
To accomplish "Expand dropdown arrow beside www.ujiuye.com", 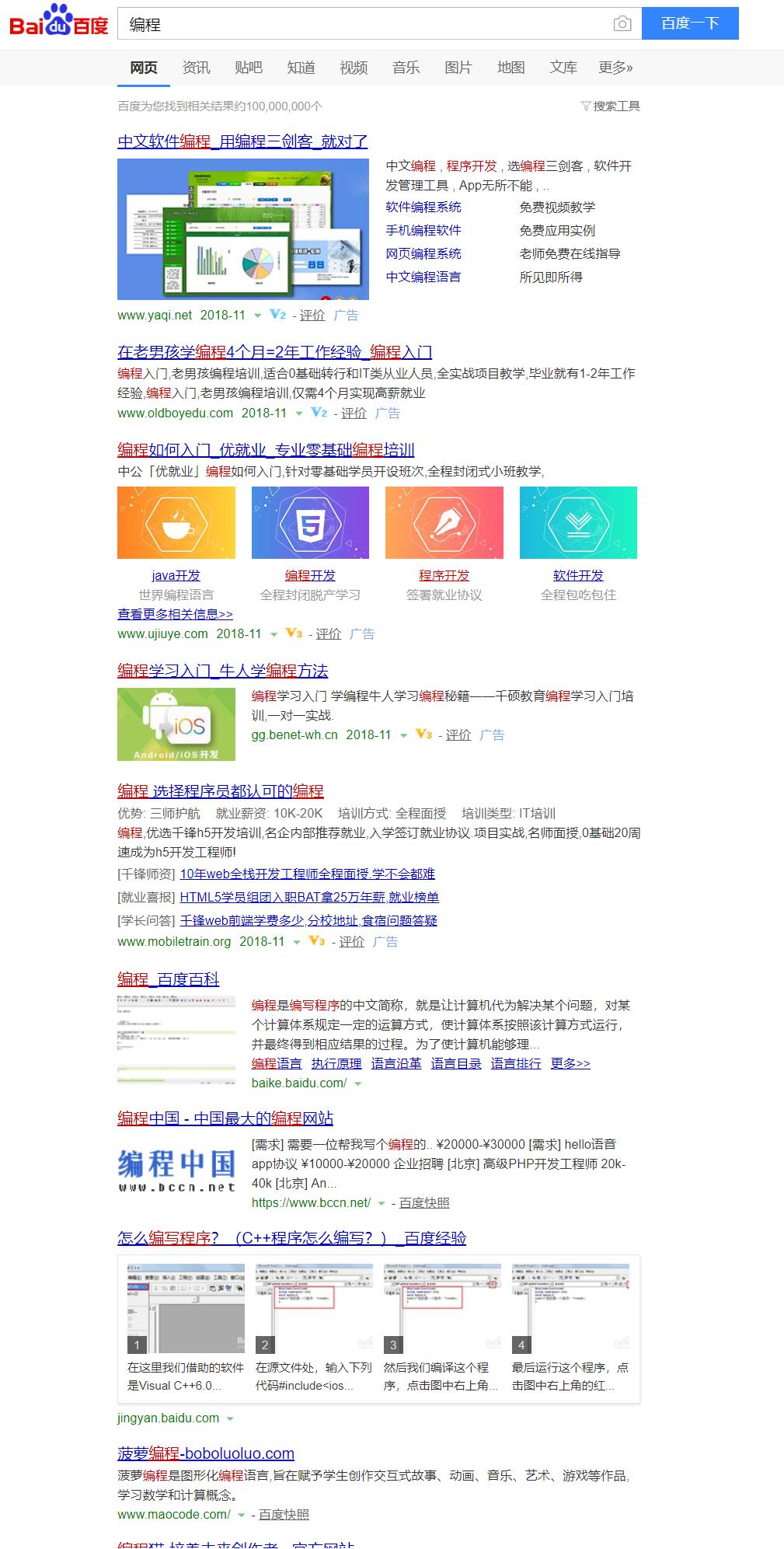I will (x=274, y=634).
